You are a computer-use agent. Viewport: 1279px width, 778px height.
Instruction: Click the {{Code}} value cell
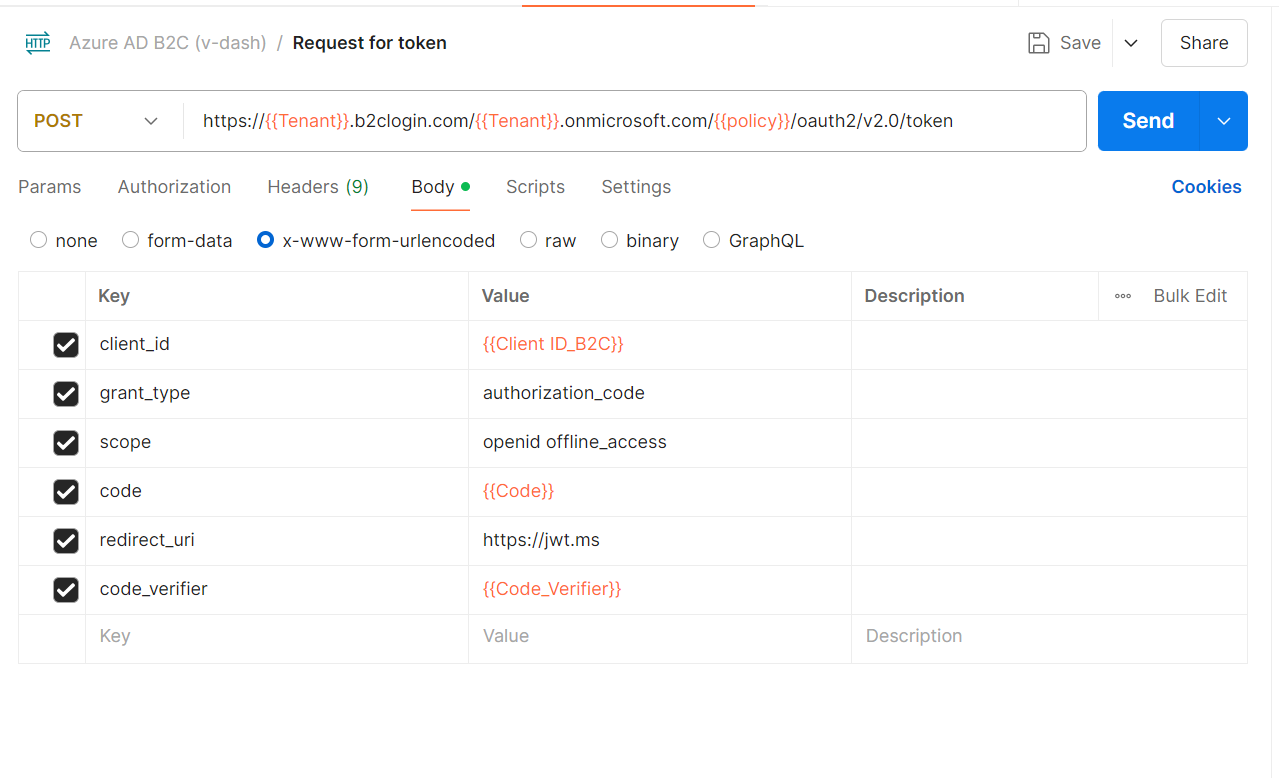(x=660, y=492)
